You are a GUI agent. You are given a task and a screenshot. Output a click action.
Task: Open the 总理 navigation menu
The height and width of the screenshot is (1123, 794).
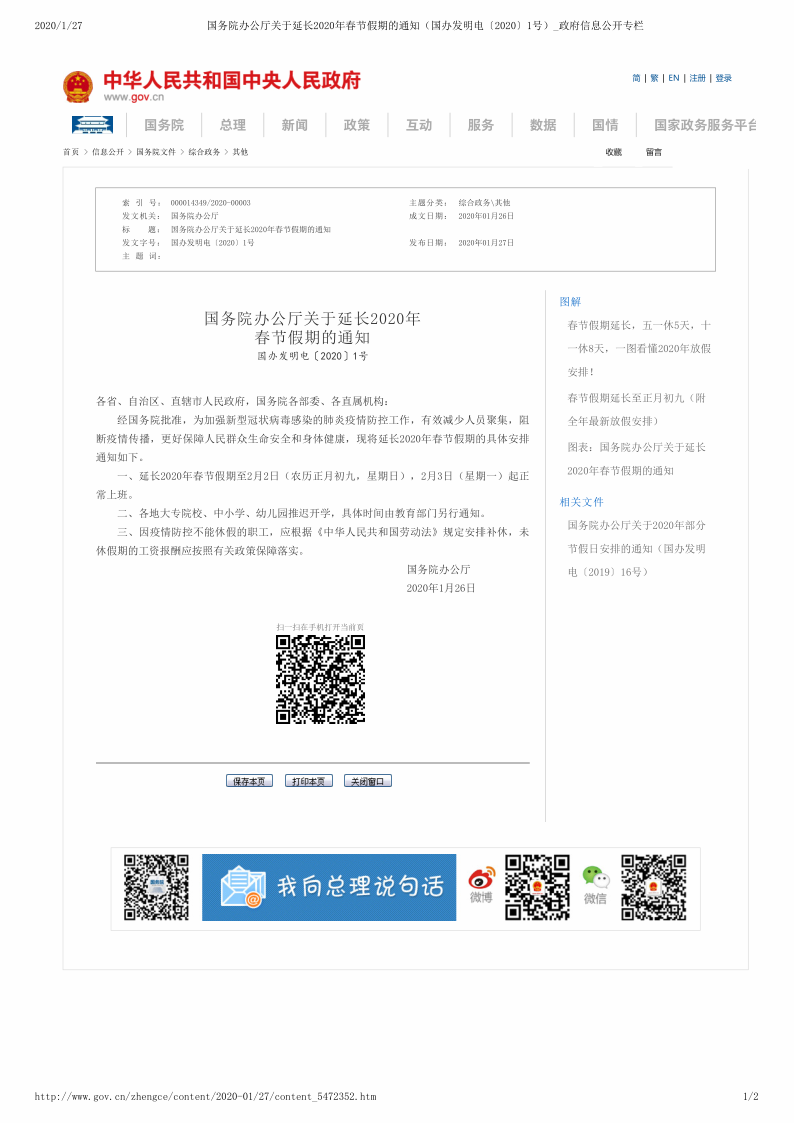pos(233,125)
